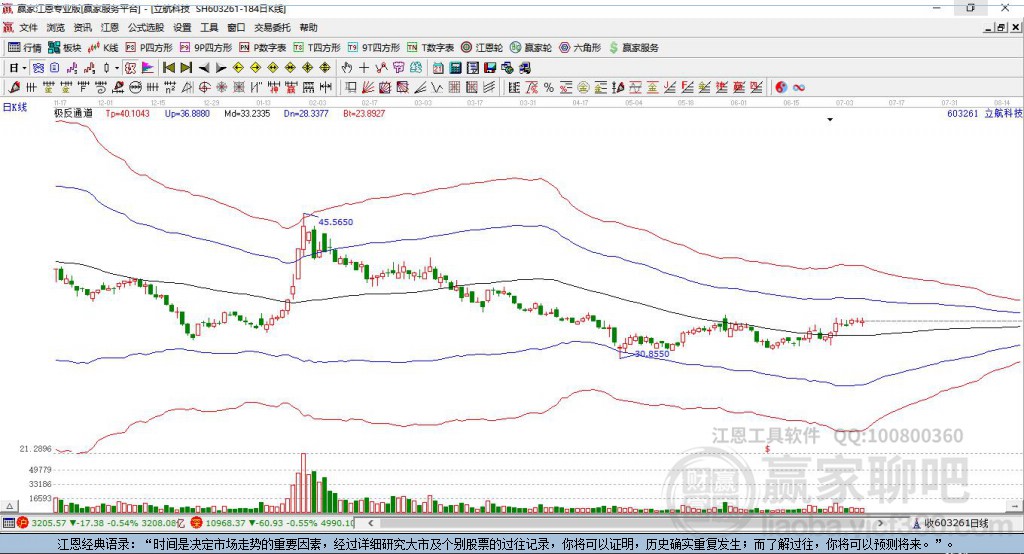Click the 日K线 period label

[15, 107]
